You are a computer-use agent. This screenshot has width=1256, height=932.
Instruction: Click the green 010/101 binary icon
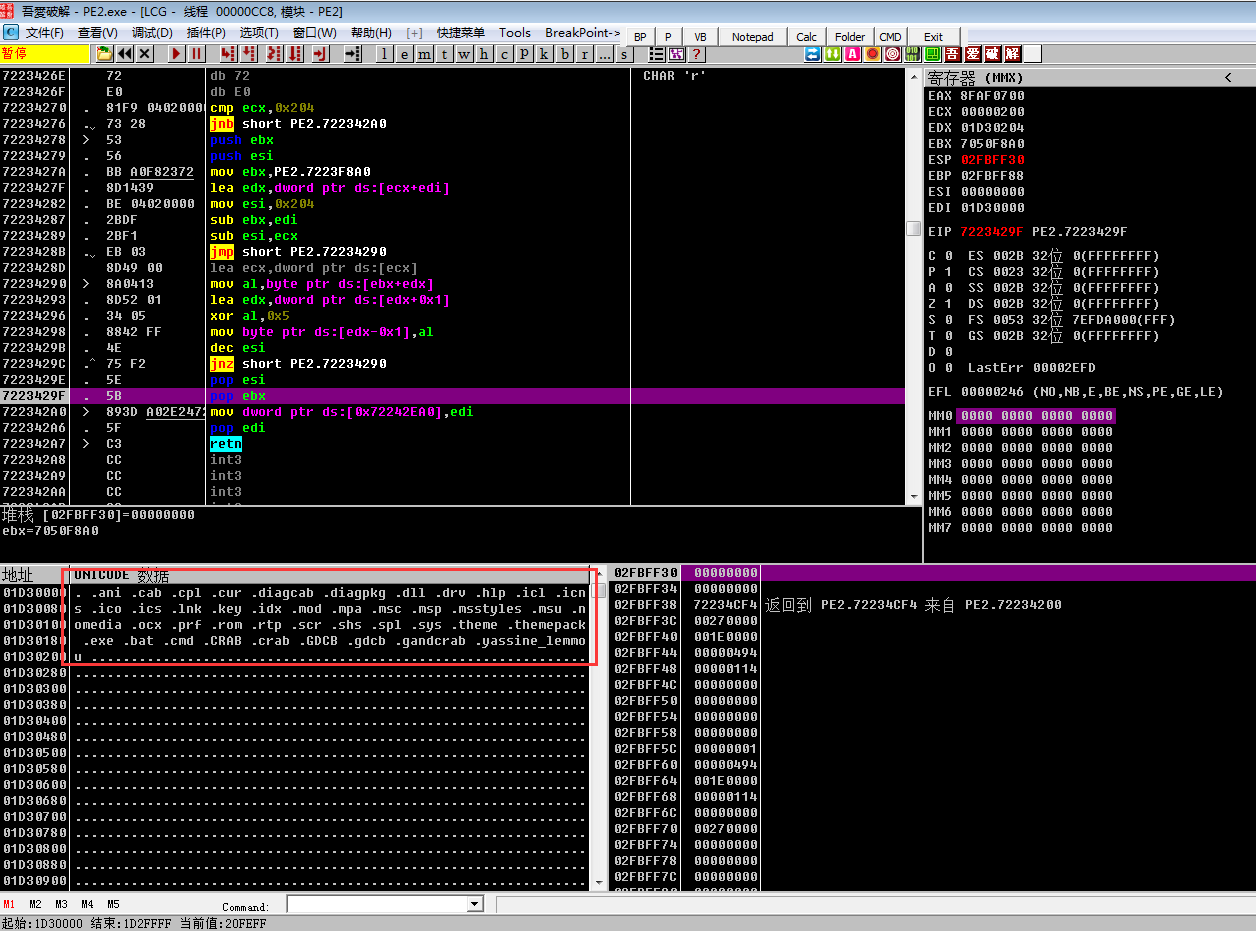(x=913, y=54)
